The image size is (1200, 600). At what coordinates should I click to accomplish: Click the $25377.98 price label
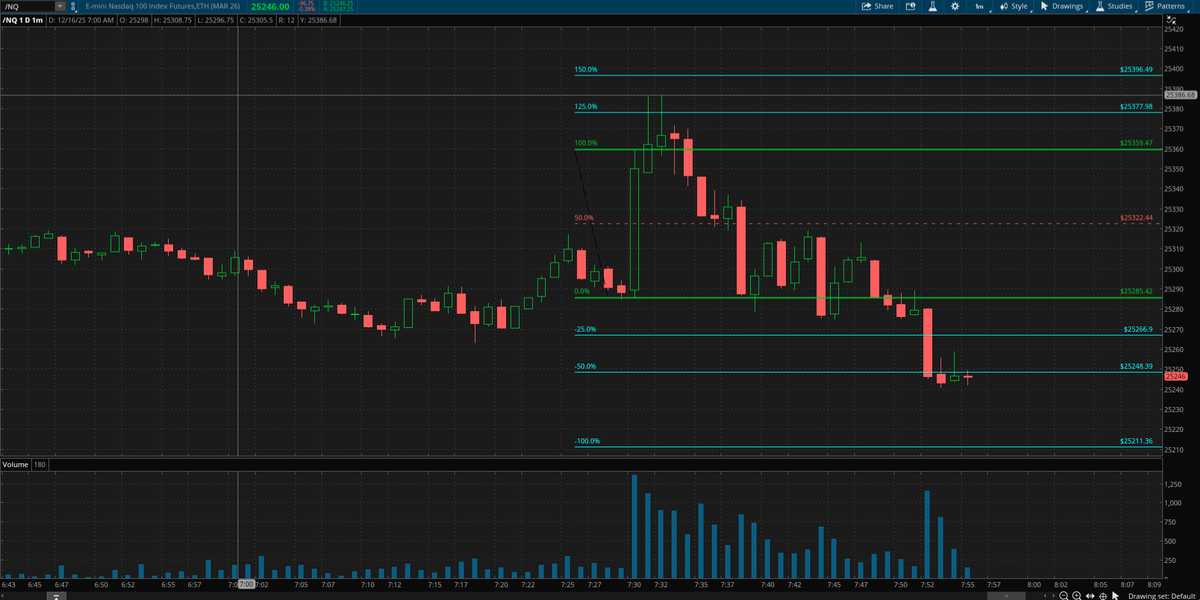pos(1137,107)
